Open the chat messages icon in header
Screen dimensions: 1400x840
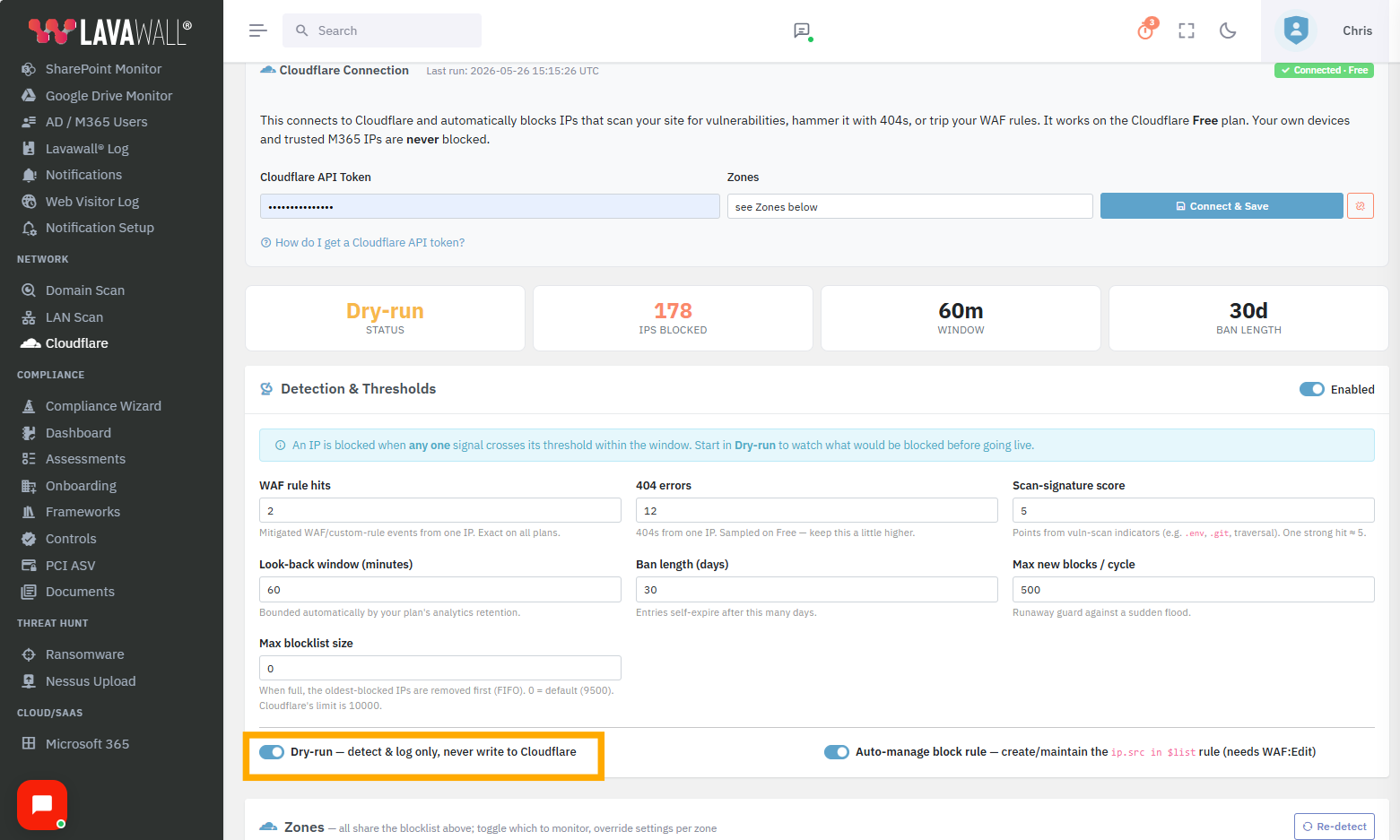(802, 30)
